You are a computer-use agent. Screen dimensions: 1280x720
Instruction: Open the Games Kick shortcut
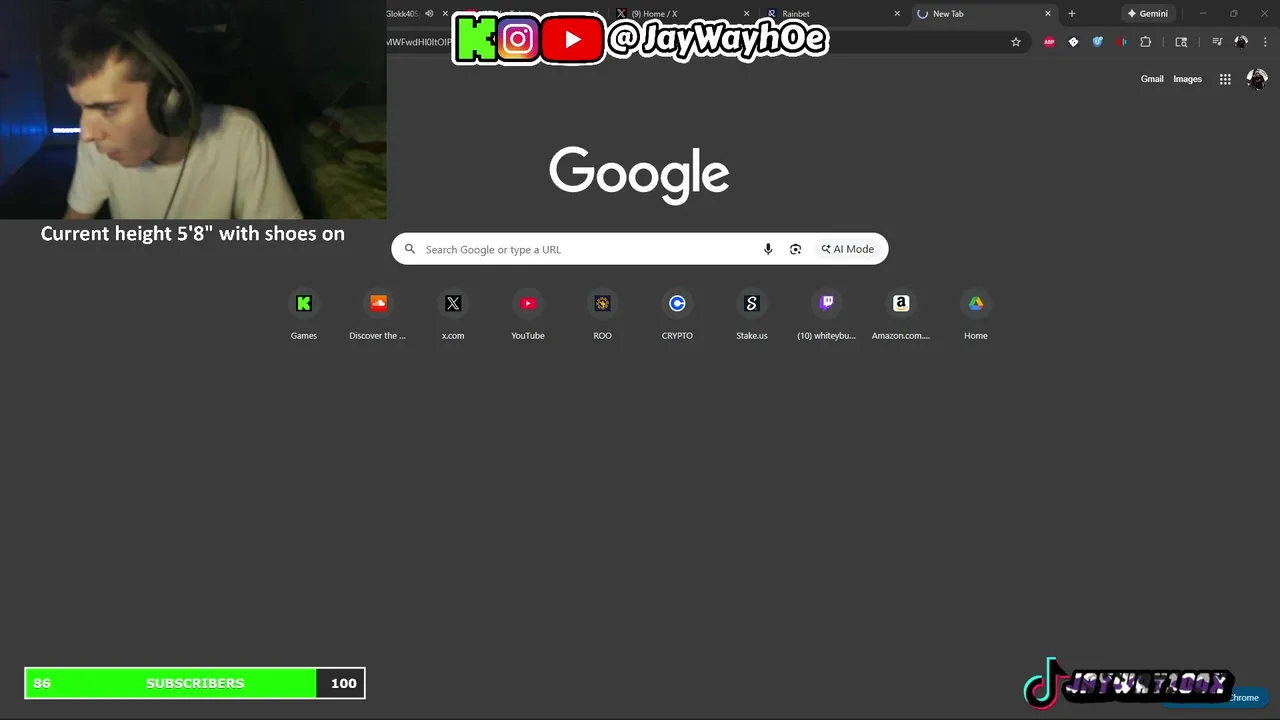[304, 315]
